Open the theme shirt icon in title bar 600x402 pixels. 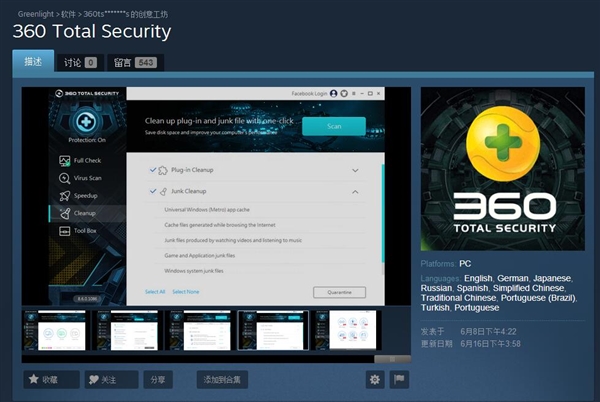tap(344, 93)
